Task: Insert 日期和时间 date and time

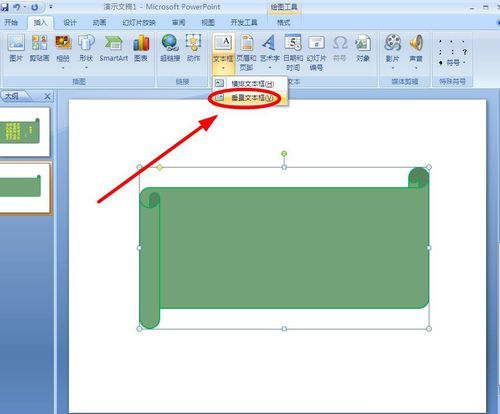Action: (x=293, y=52)
